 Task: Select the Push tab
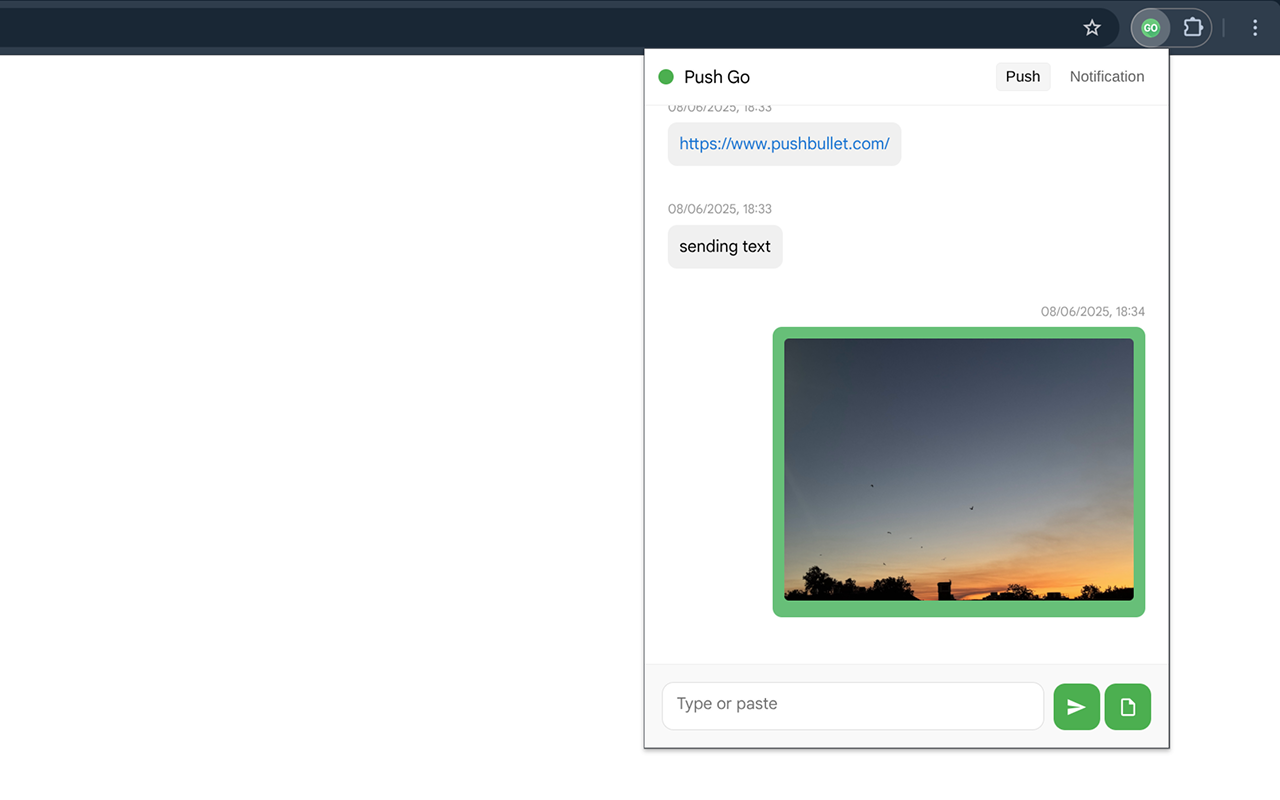1023,76
